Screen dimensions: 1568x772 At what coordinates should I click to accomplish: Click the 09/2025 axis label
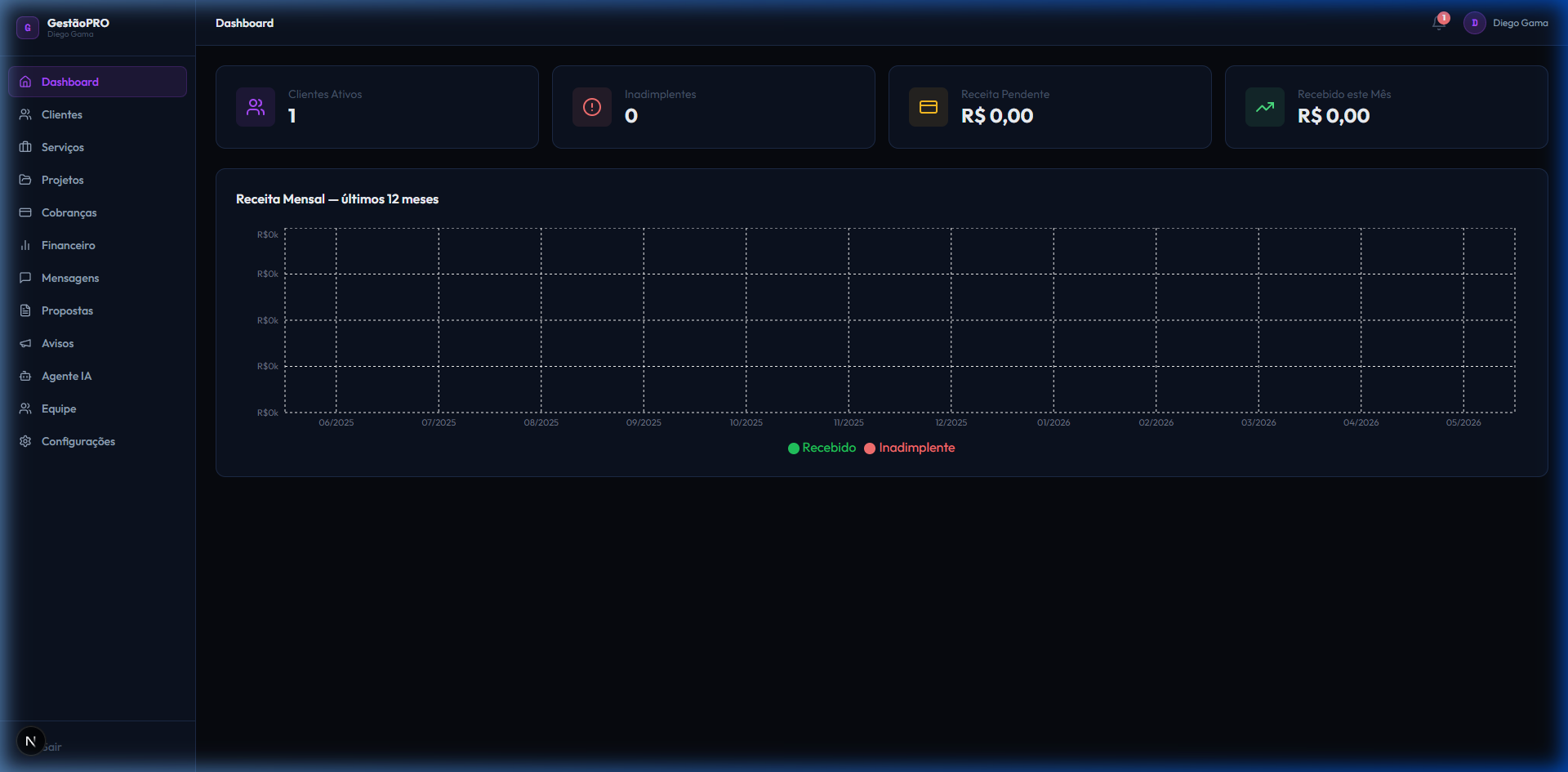644,422
